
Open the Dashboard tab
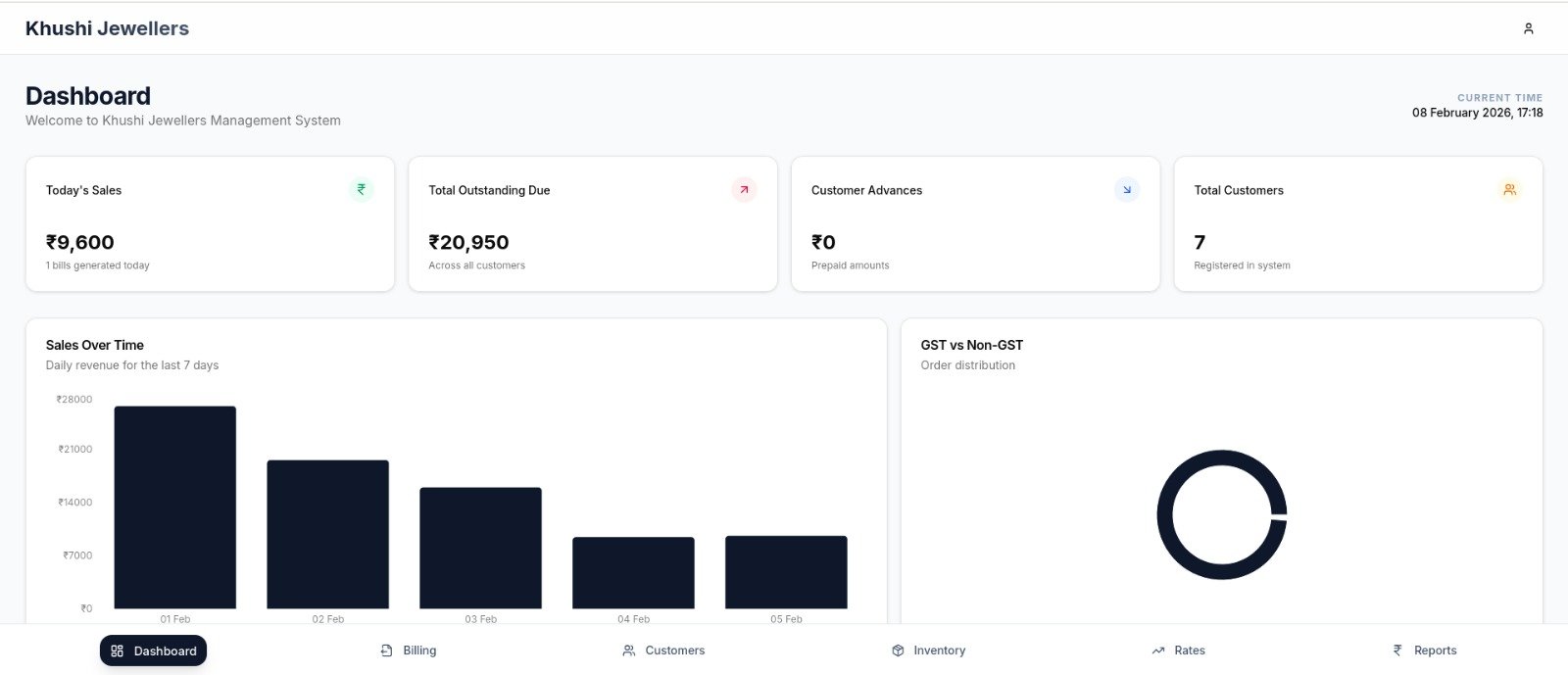click(154, 651)
